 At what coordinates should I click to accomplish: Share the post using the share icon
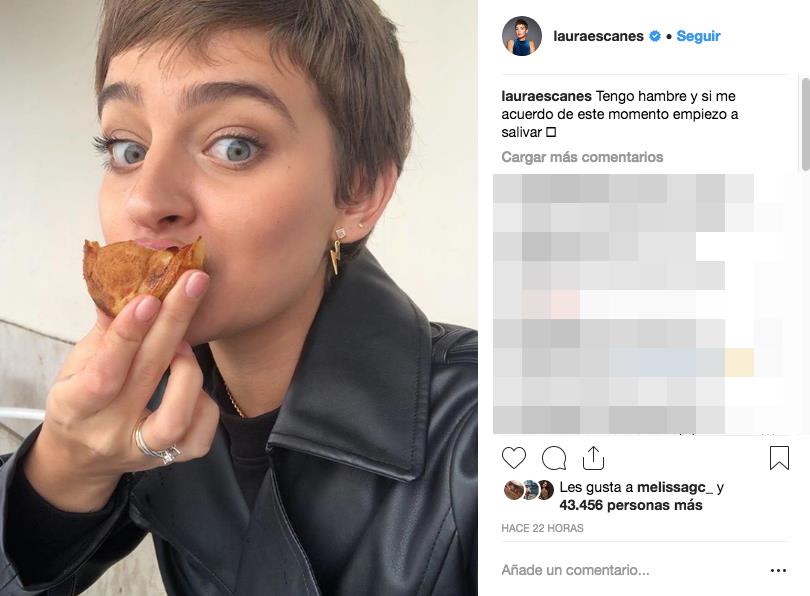click(x=593, y=458)
